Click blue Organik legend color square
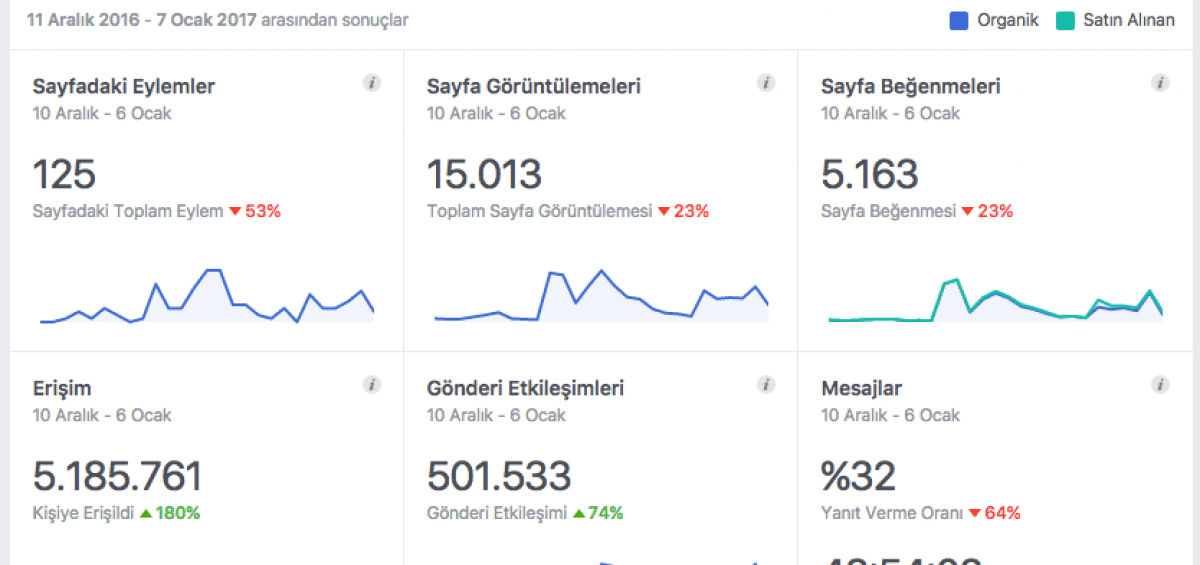Viewport: 1200px width, 565px height. [x=959, y=20]
